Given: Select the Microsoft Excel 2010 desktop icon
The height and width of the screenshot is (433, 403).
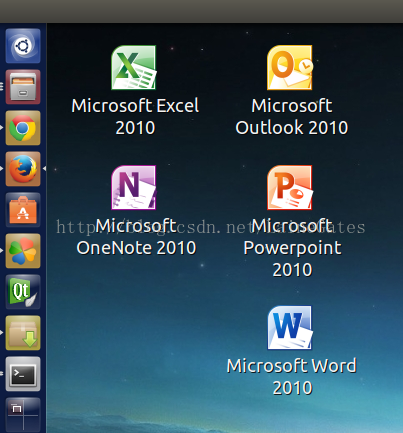Looking at the screenshot, I should [134, 68].
